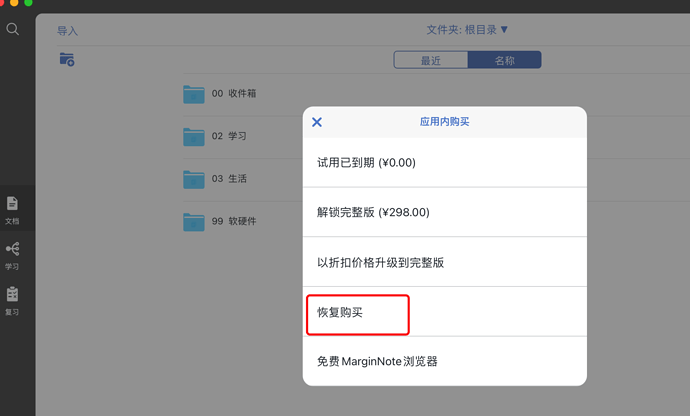Switch to the 最近 sort tab
The height and width of the screenshot is (416, 690).
coord(431,60)
